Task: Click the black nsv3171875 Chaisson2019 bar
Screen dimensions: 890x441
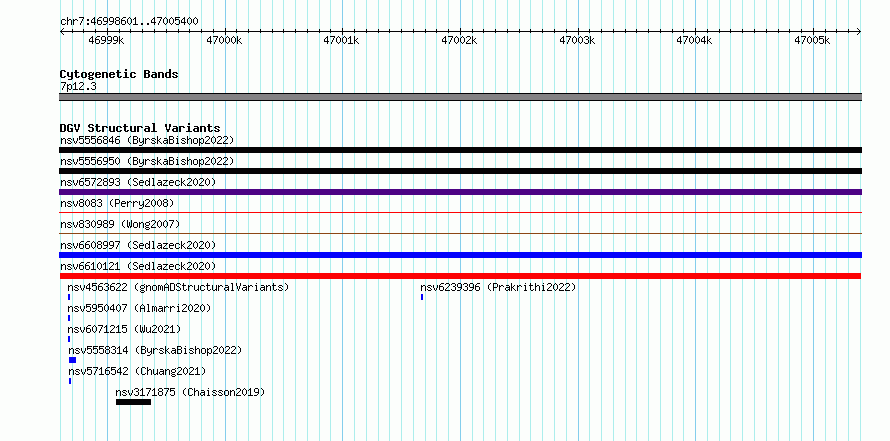Action: coord(133,402)
